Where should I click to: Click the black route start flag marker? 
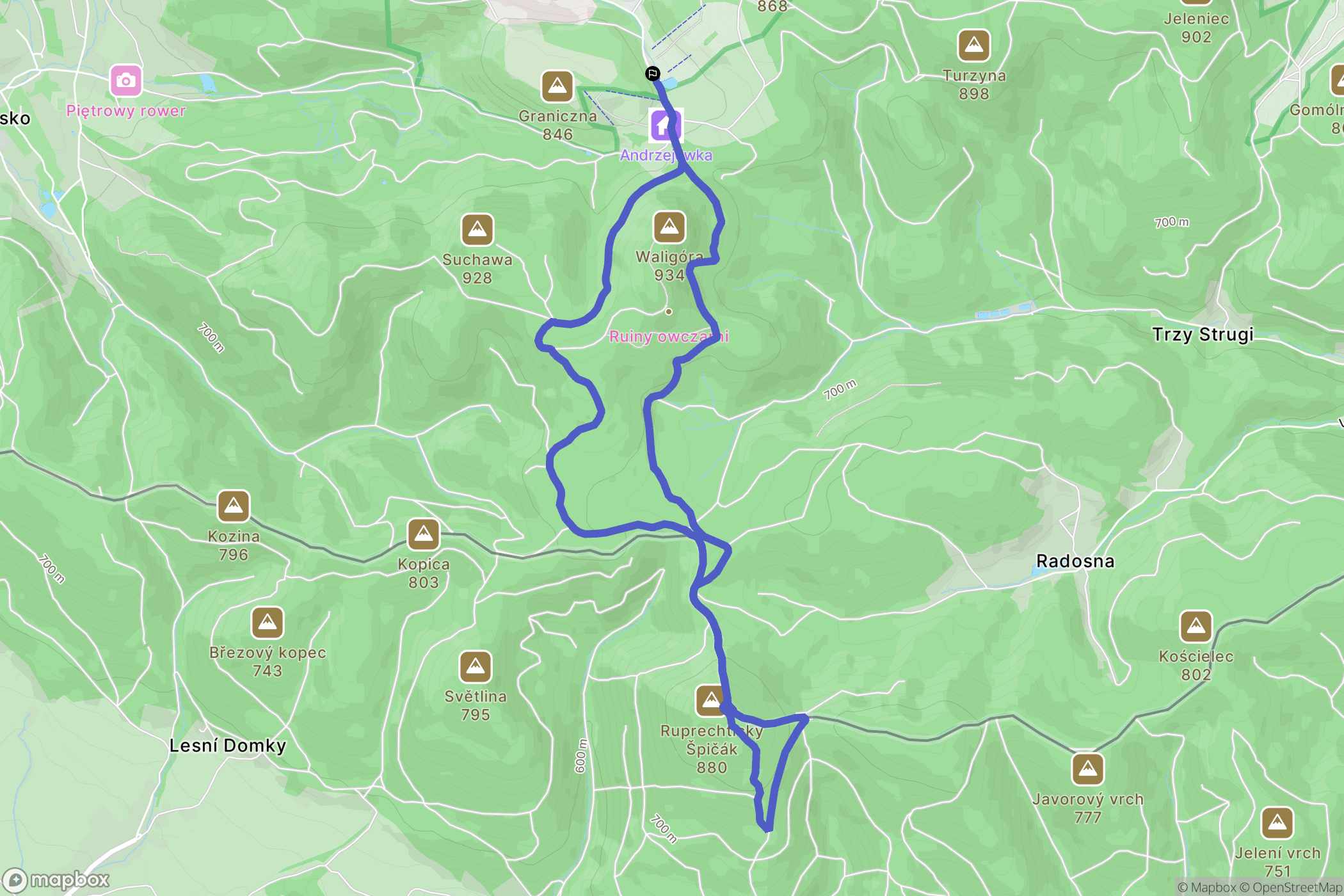pyautogui.click(x=652, y=74)
